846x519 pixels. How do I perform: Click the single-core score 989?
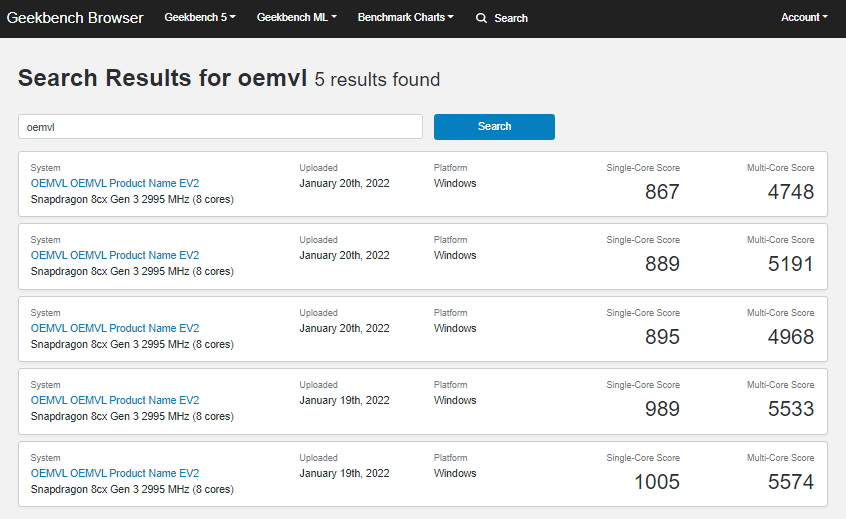(x=662, y=409)
